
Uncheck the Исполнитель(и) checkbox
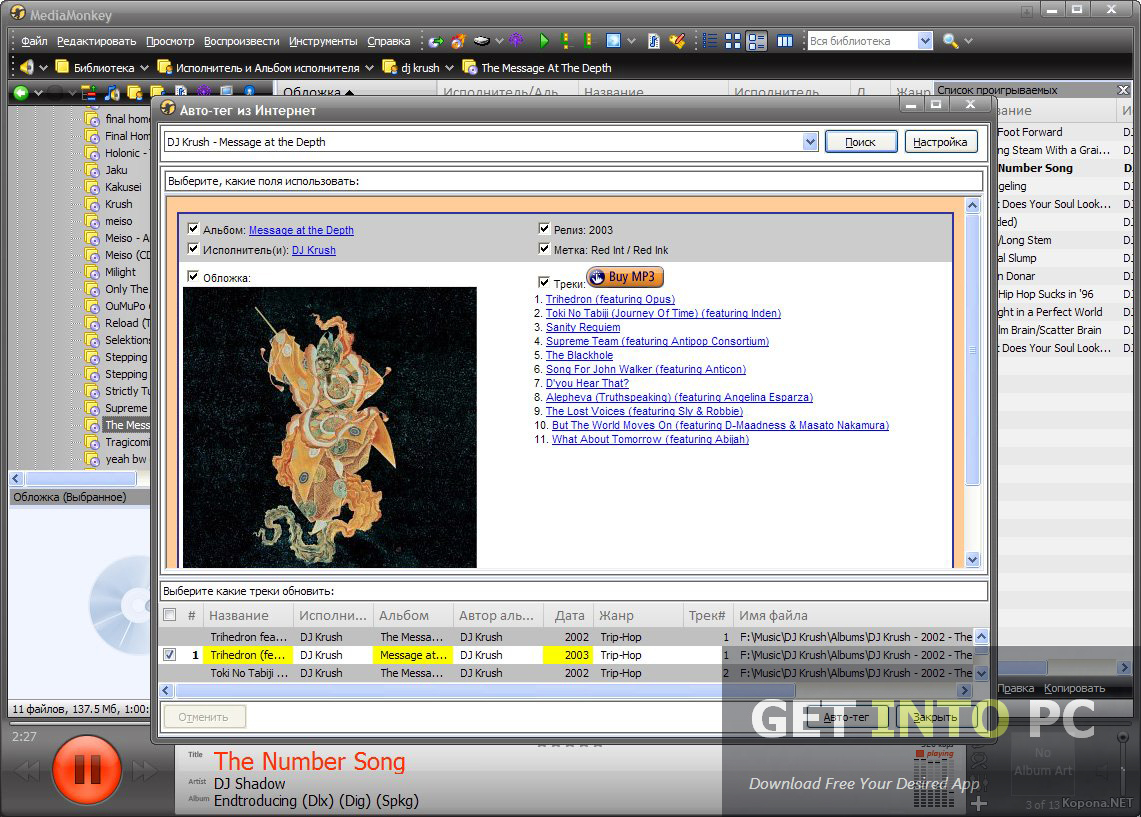pyautogui.click(x=193, y=249)
